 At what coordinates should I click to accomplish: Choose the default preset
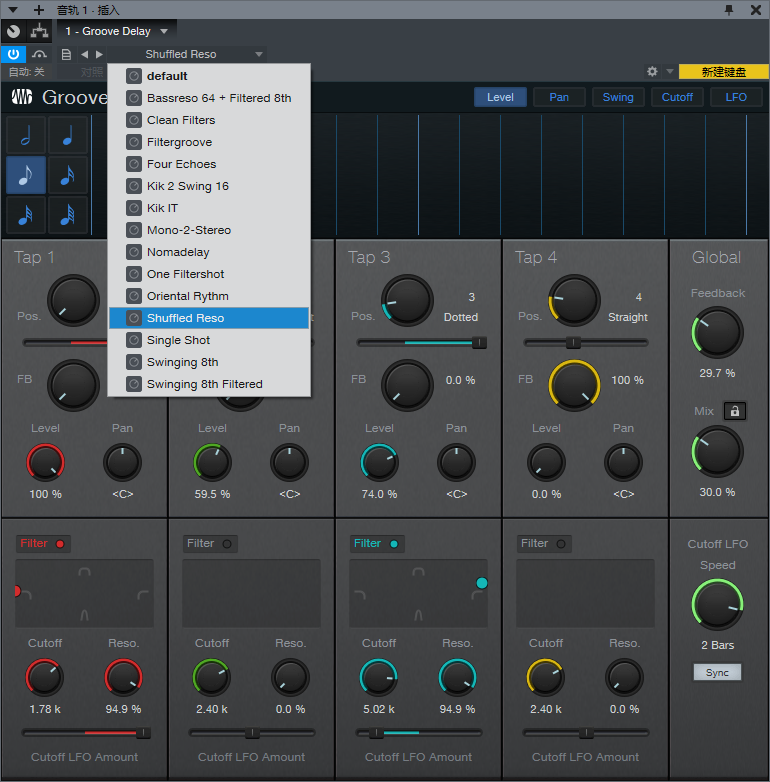[209, 76]
